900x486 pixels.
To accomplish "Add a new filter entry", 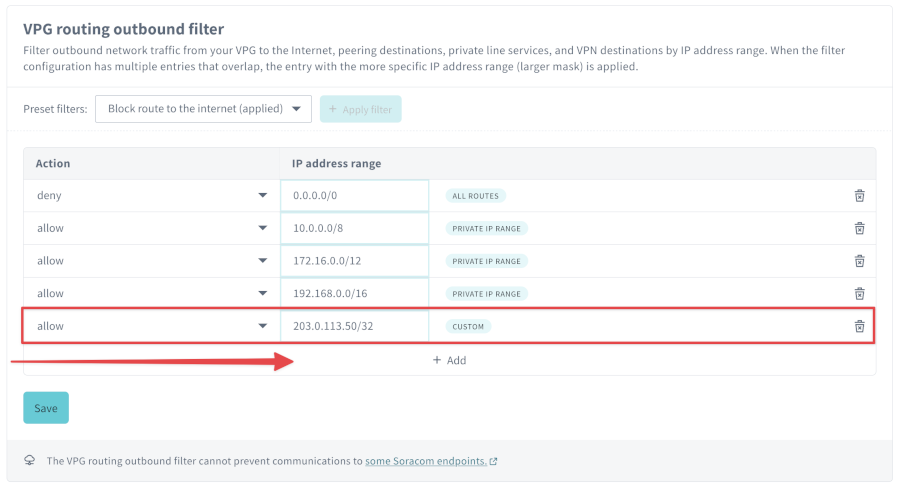I will pyautogui.click(x=449, y=360).
